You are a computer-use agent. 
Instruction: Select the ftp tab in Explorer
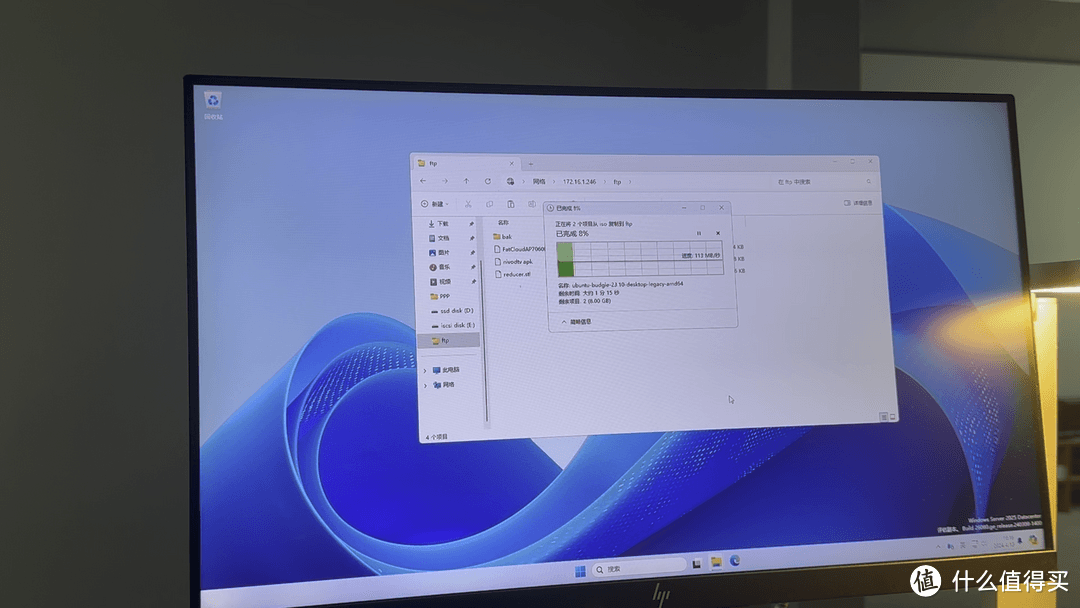point(466,163)
